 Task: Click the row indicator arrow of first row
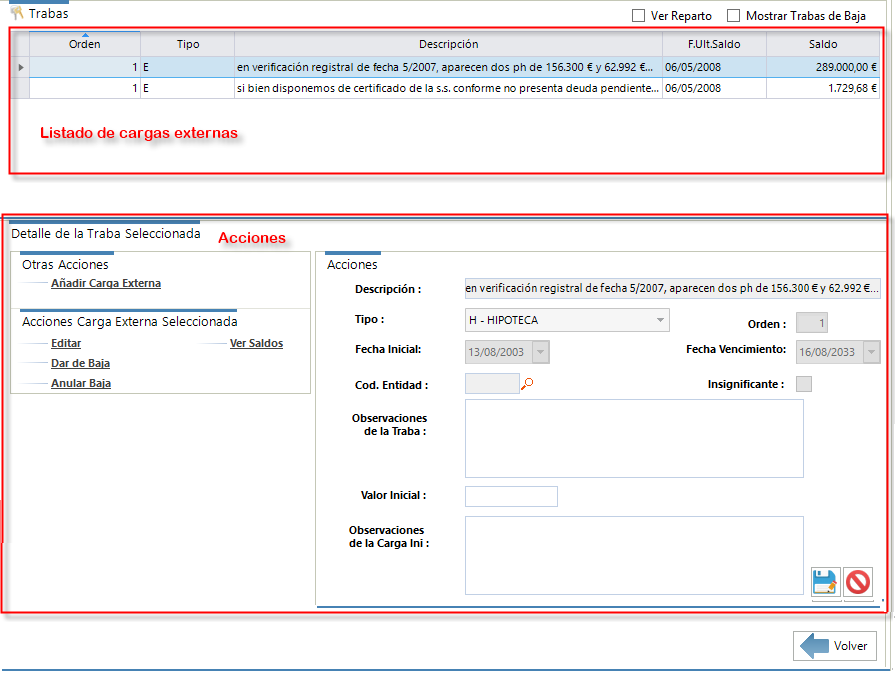coord(21,67)
